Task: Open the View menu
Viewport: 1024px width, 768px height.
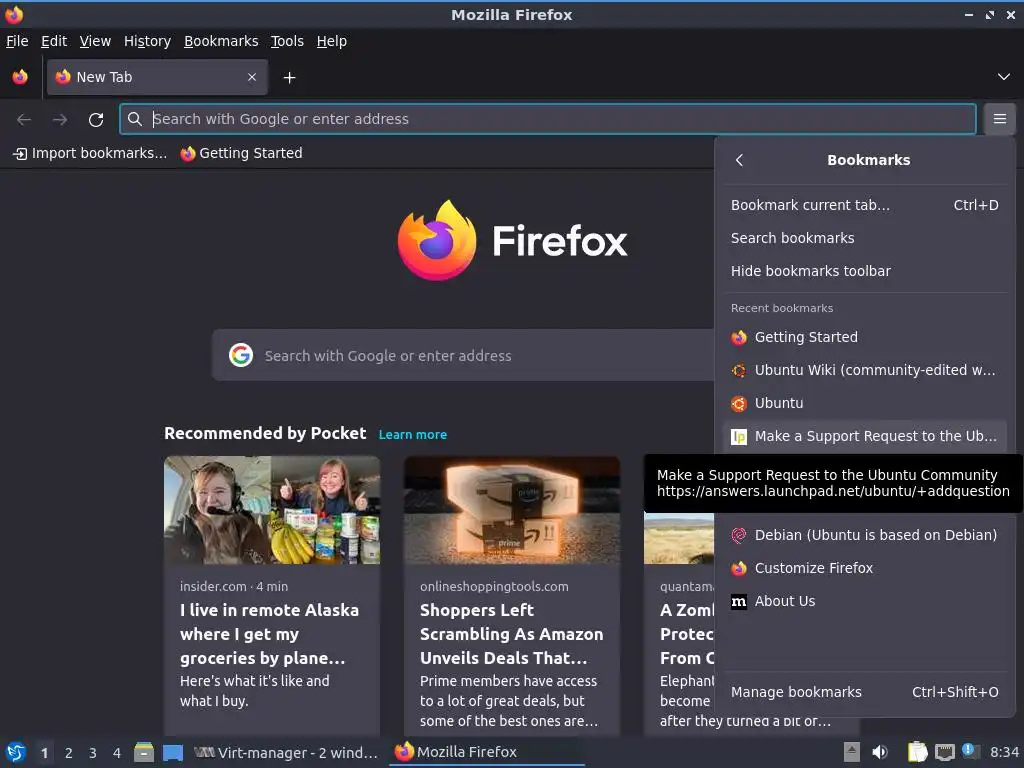Action: click(95, 41)
